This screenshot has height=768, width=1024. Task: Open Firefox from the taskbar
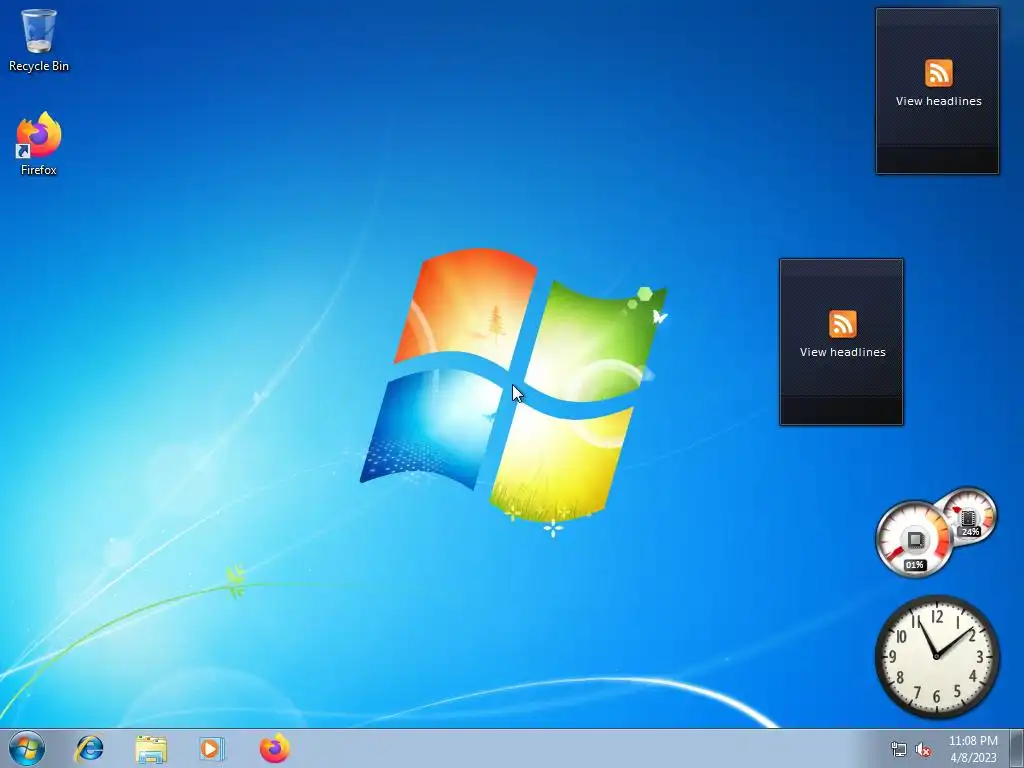pyautogui.click(x=274, y=748)
